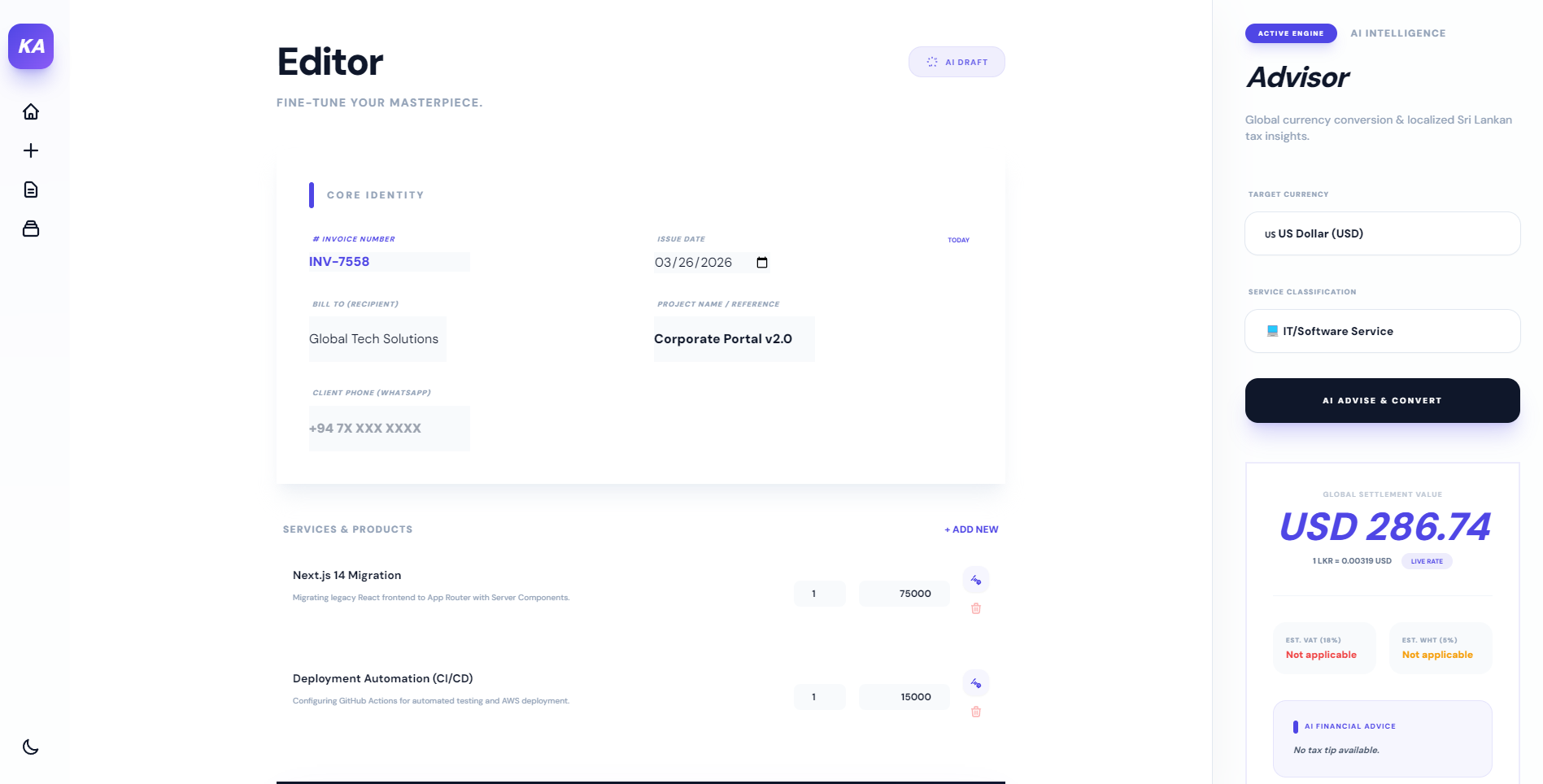Click the Est. VAT Not applicable card

coord(1324,648)
